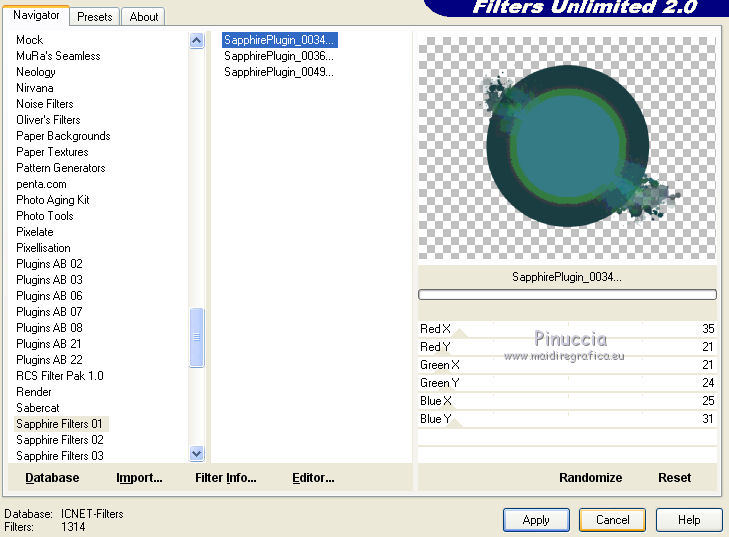Select Plugins AB 08 category
Image resolution: width=729 pixels, height=537 pixels.
tap(49, 328)
